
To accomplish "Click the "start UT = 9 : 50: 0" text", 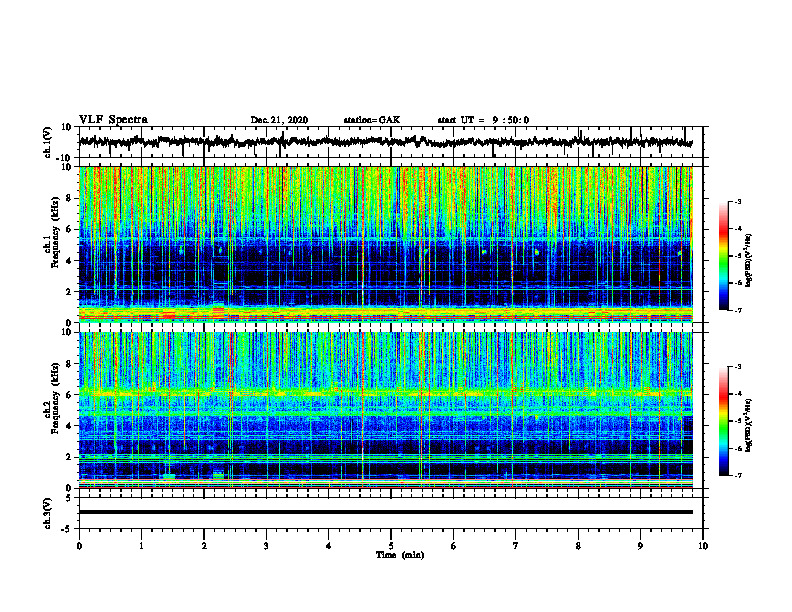I will click(483, 120).
